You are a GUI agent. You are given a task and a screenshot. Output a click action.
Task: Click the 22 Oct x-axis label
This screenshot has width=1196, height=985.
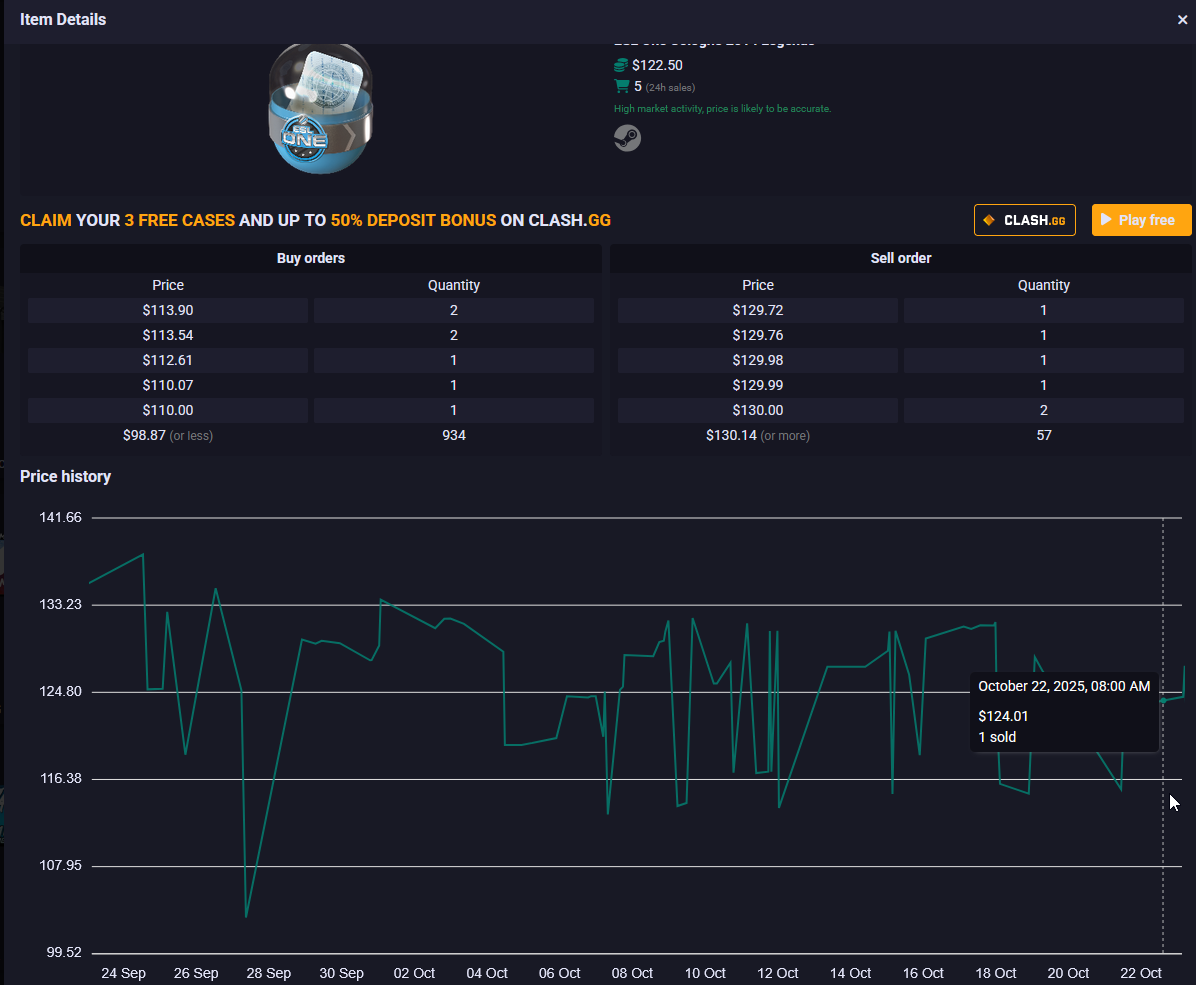tap(1141, 974)
